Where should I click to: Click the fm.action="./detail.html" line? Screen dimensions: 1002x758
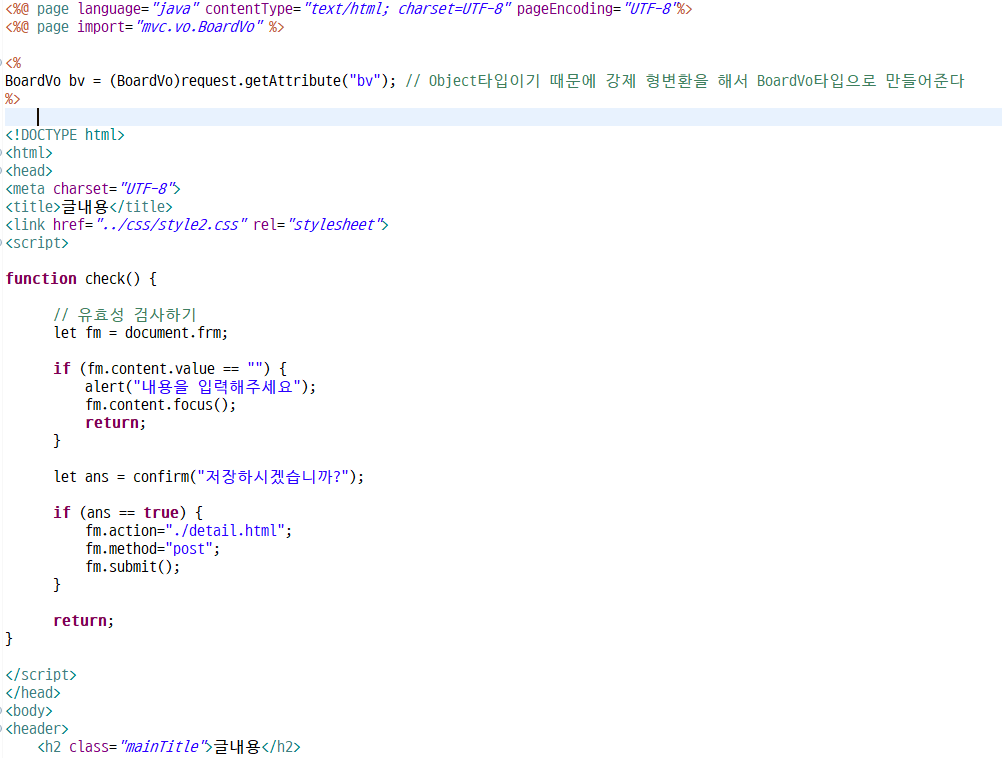click(x=189, y=530)
